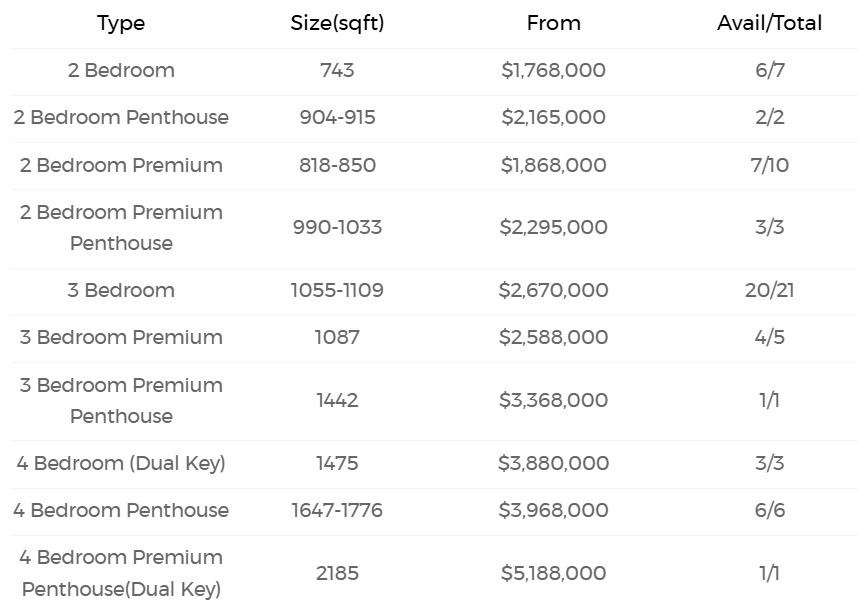Viewport: 858px width, 613px height.
Task: Click the Avail/Total column header
Action: [x=769, y=23]
